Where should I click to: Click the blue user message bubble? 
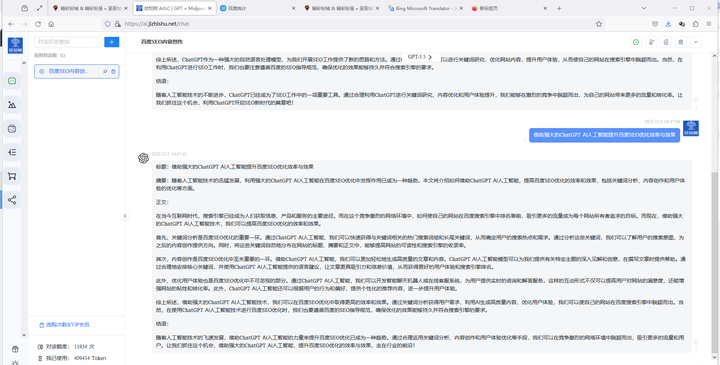pos(604,135)
